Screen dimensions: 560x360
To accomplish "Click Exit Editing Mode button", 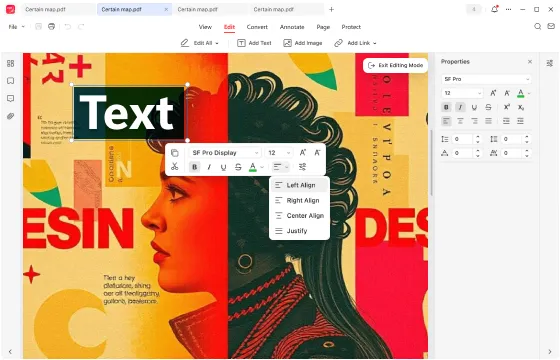I will coord(395,65).
